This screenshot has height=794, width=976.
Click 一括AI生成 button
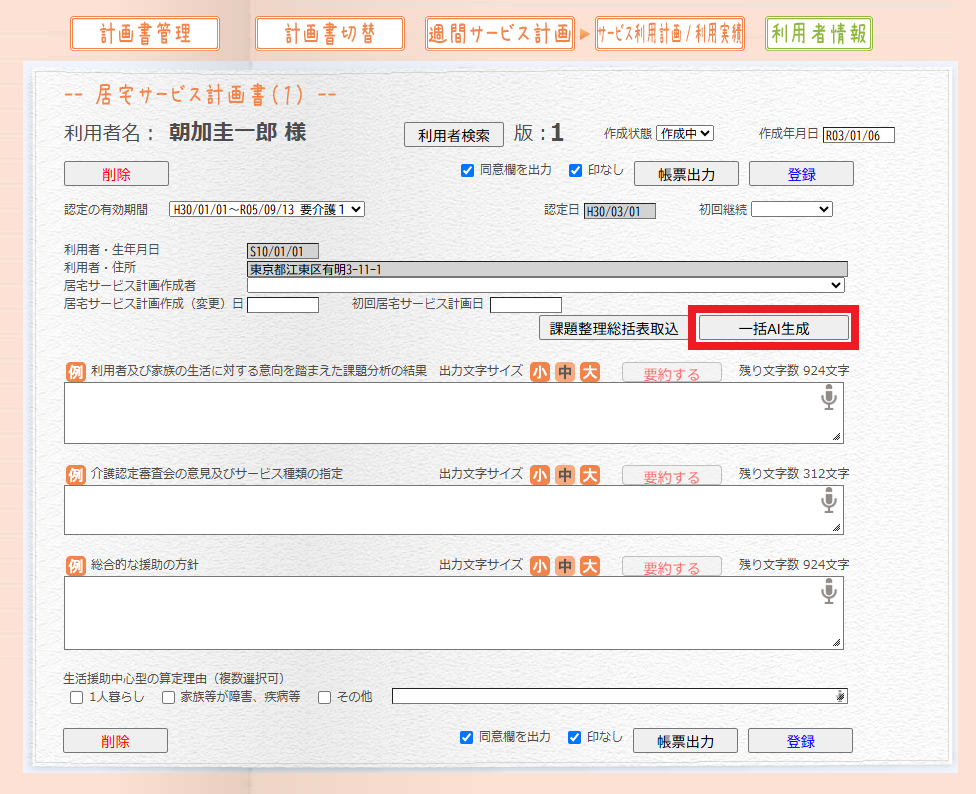point(773,328)
